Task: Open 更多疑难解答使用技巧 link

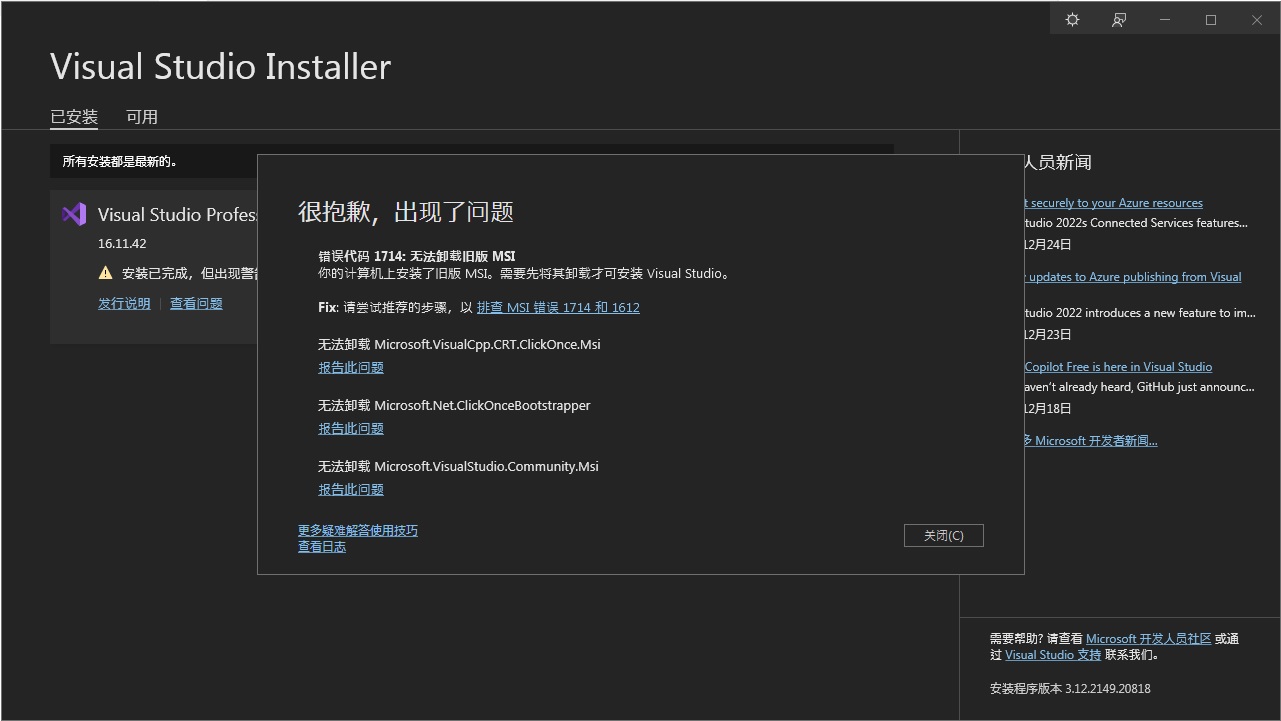Action: 357,530
